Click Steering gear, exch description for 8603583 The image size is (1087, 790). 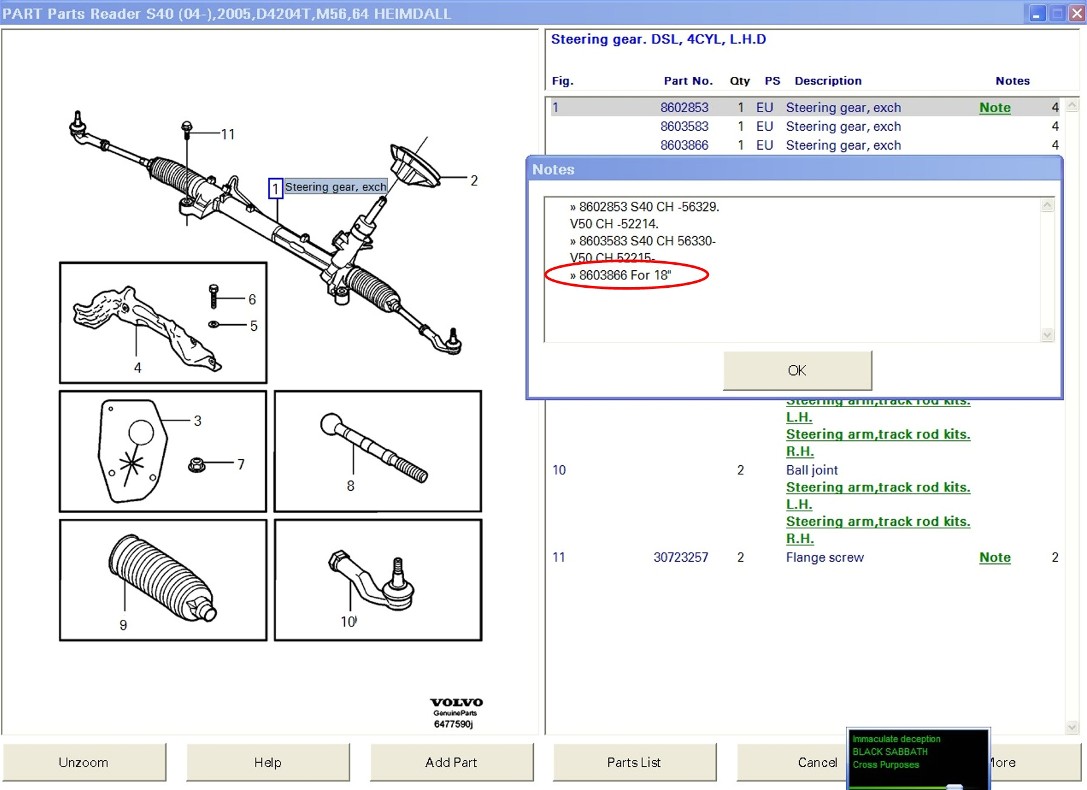pos(844,126)
